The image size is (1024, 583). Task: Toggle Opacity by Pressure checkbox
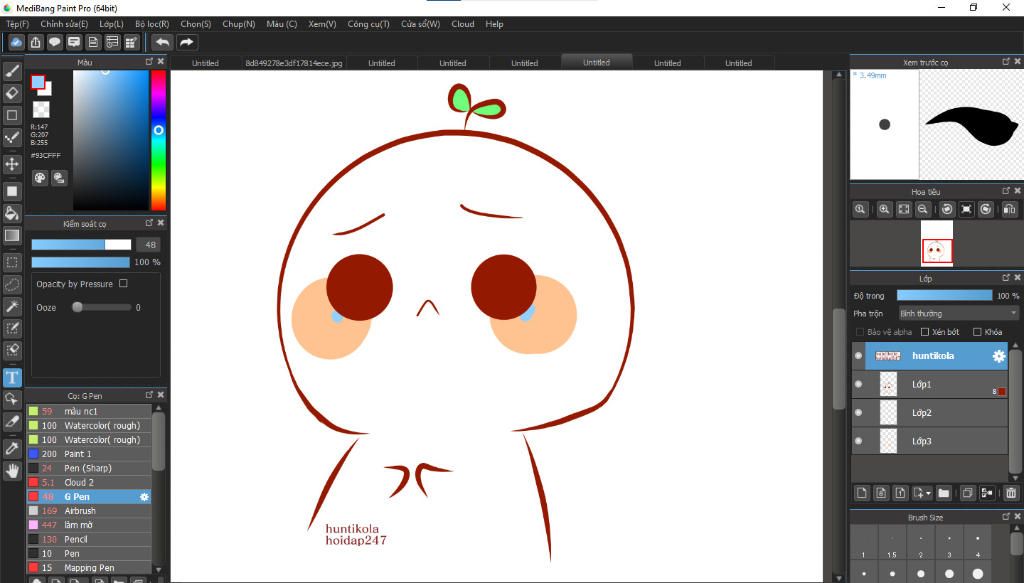coord(123,283)
